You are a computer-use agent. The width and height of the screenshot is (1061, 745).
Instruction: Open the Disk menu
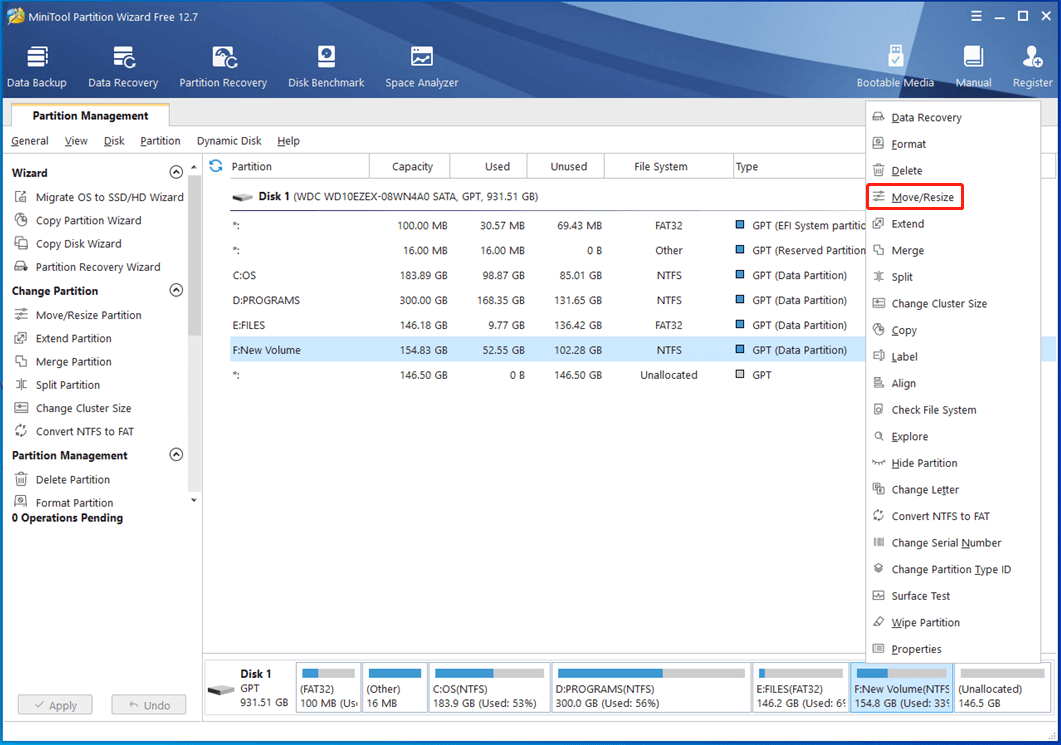[114, 141]
